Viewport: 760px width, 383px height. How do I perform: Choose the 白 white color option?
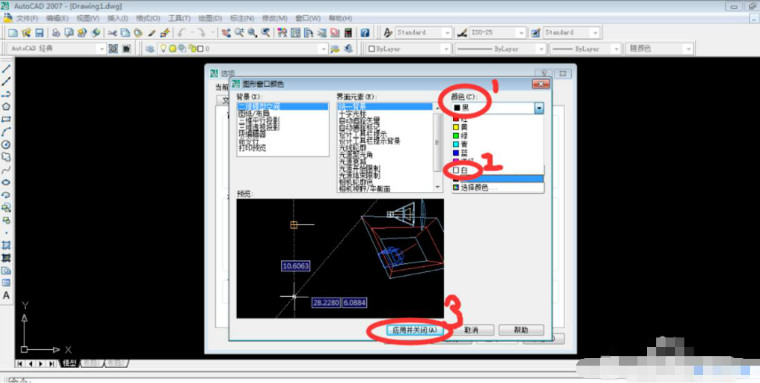498,170
